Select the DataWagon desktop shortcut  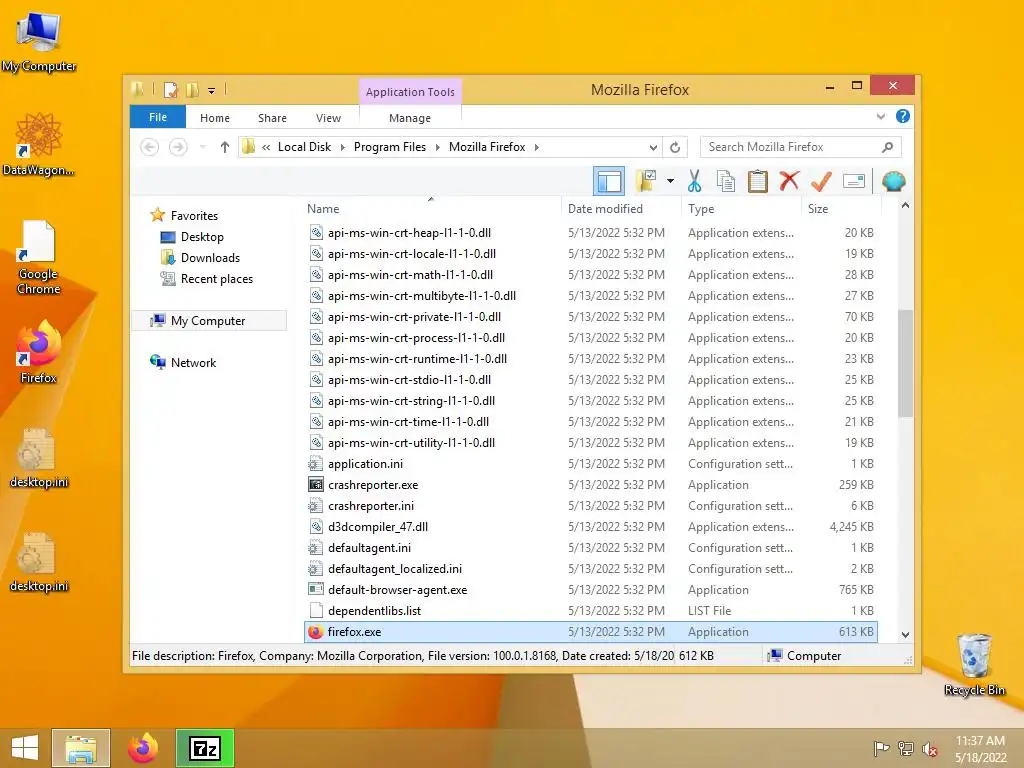[39, 144]
